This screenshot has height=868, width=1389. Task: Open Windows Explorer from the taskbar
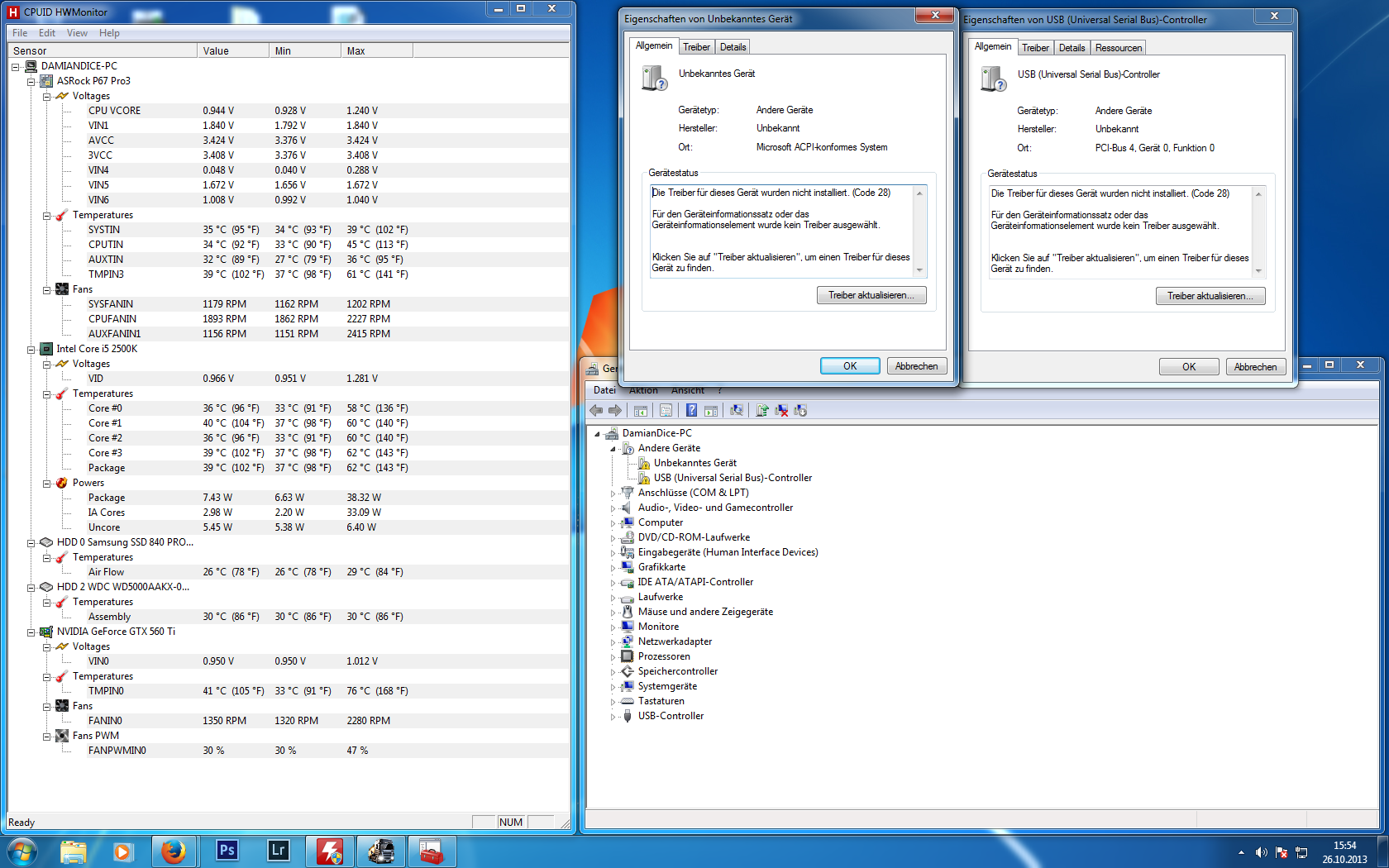pyautogui.click(x=73, y=851)
